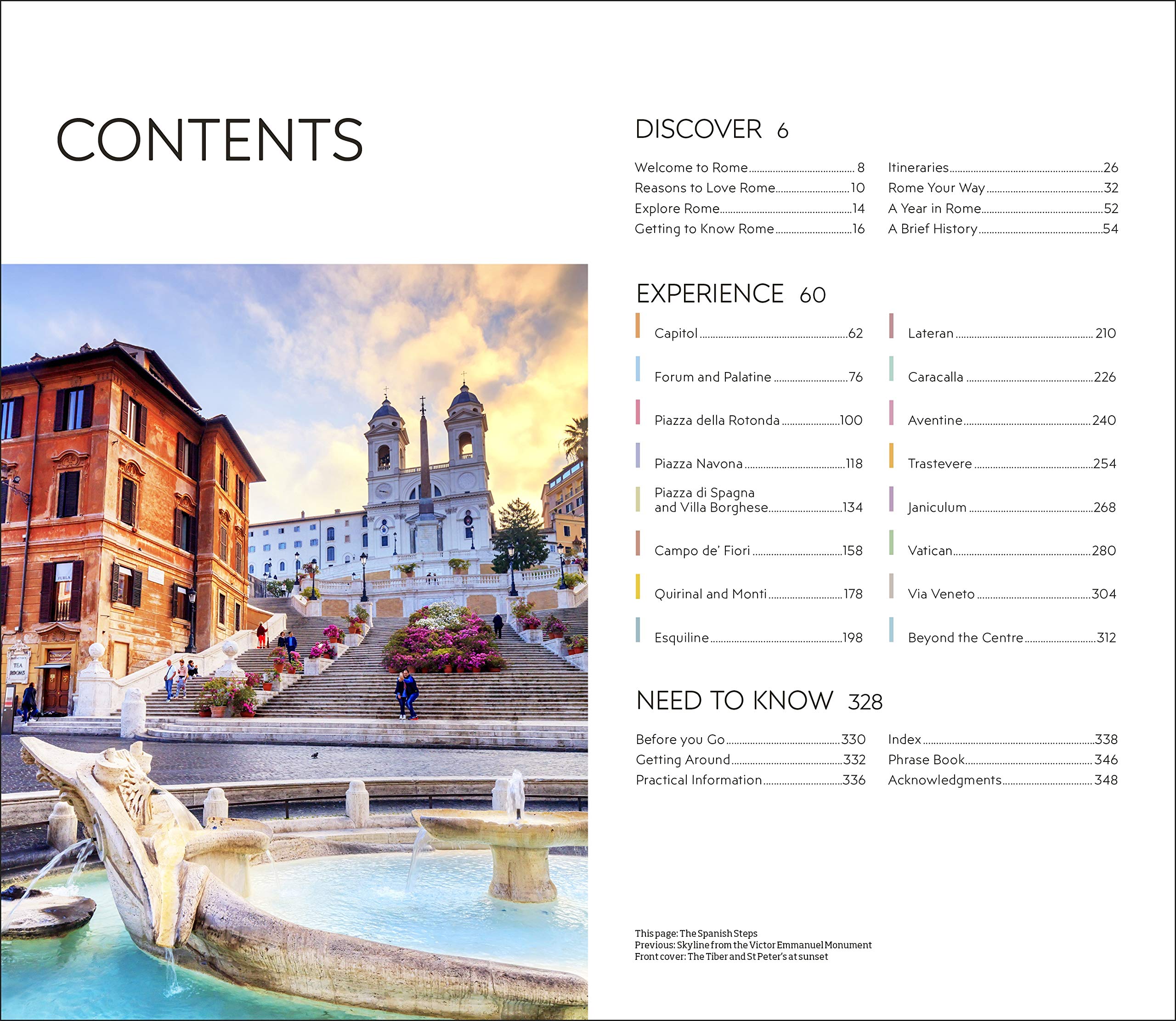Open the Trastevere chapter listing
Viewport: 1176px width, 1021px height.
pyautogui.click(x=939, y=464)
